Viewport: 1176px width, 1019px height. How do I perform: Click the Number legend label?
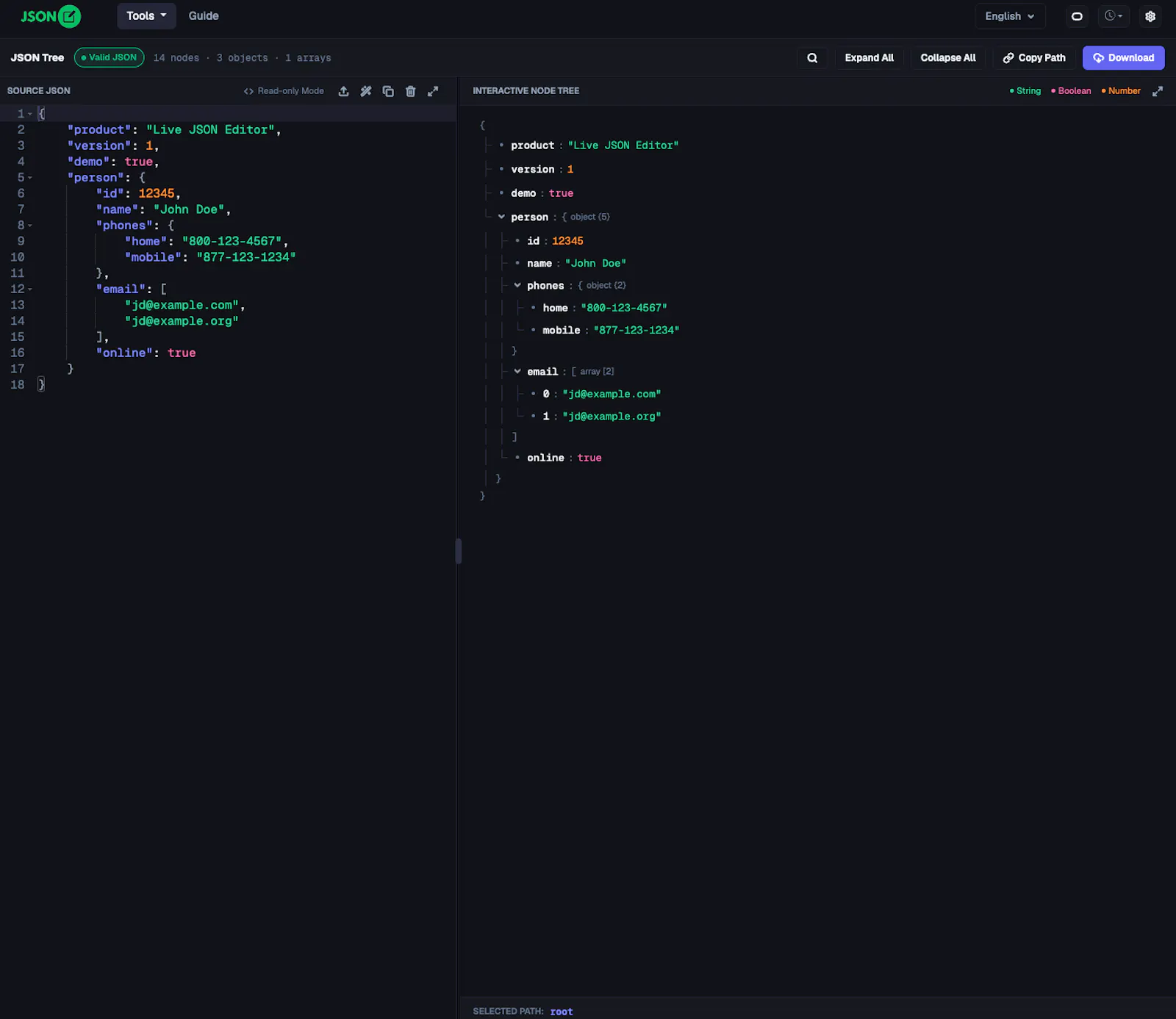(x=1121, y=91)
